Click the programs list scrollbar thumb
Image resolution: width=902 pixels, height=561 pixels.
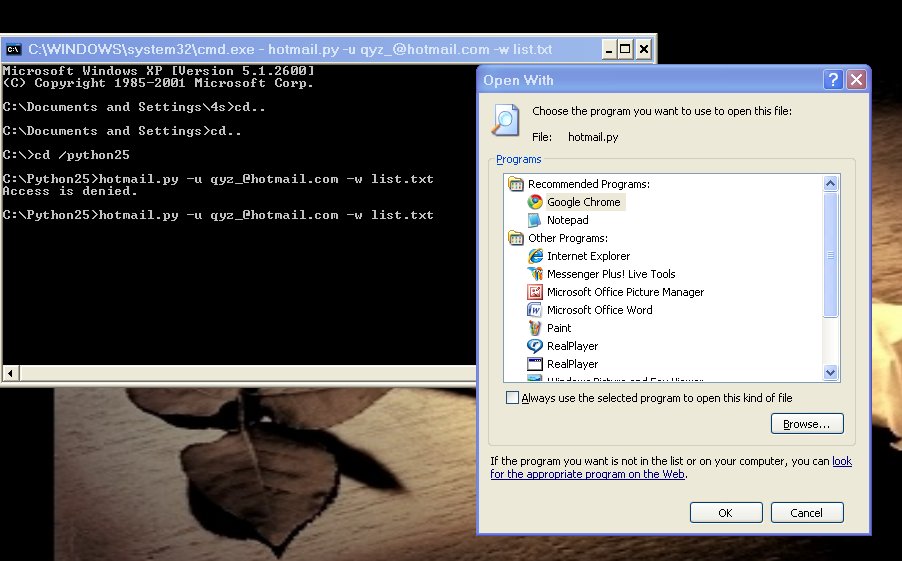(830, 254)
